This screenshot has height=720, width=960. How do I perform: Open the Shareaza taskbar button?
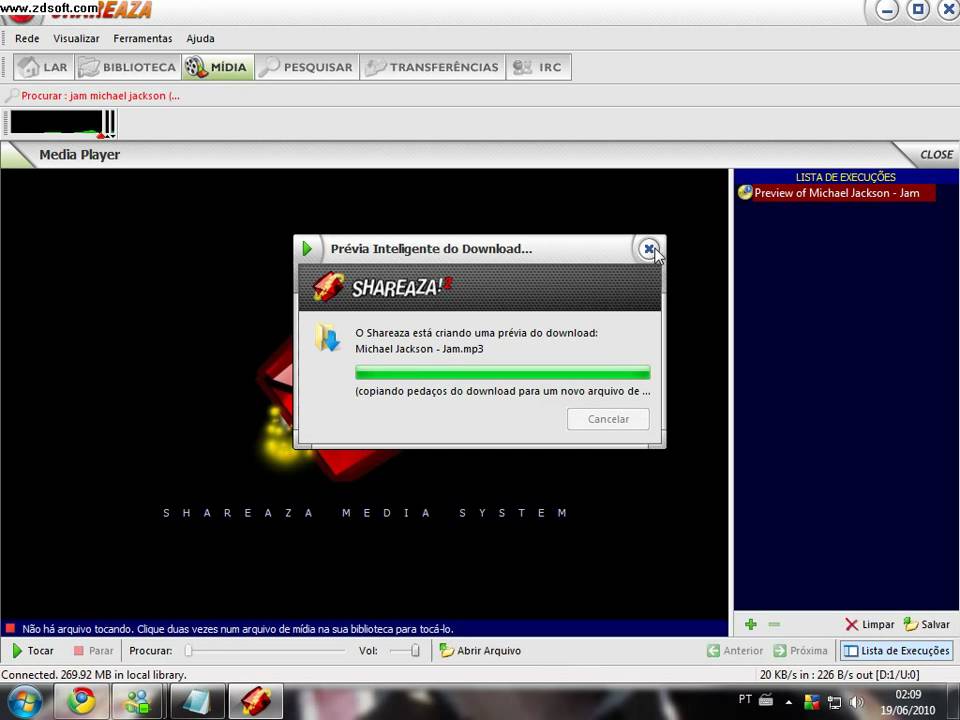pyautogui.click(x=255, y=702)
